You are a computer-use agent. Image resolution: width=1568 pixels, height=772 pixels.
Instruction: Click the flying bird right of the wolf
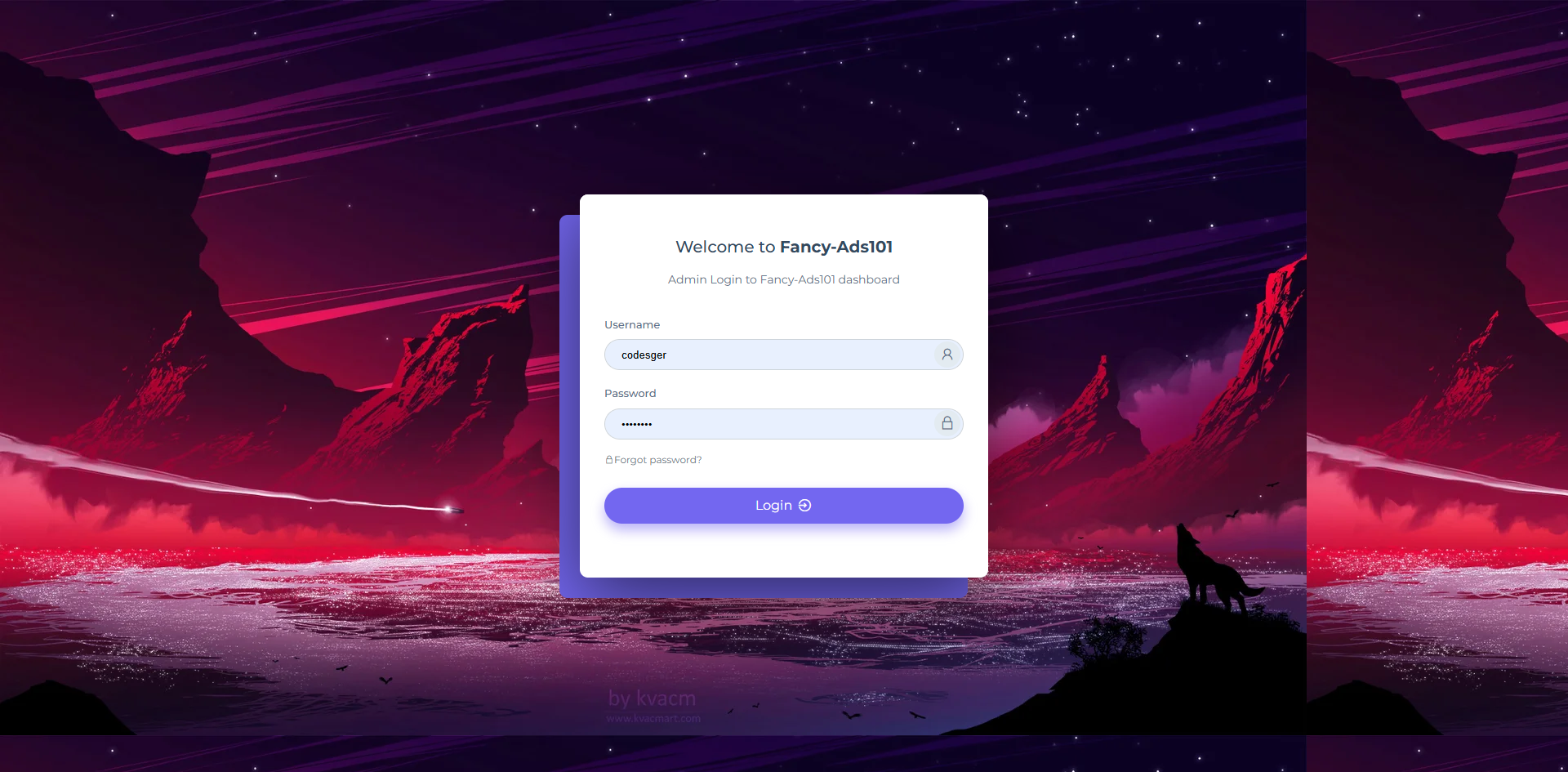tap(1232, 515)
